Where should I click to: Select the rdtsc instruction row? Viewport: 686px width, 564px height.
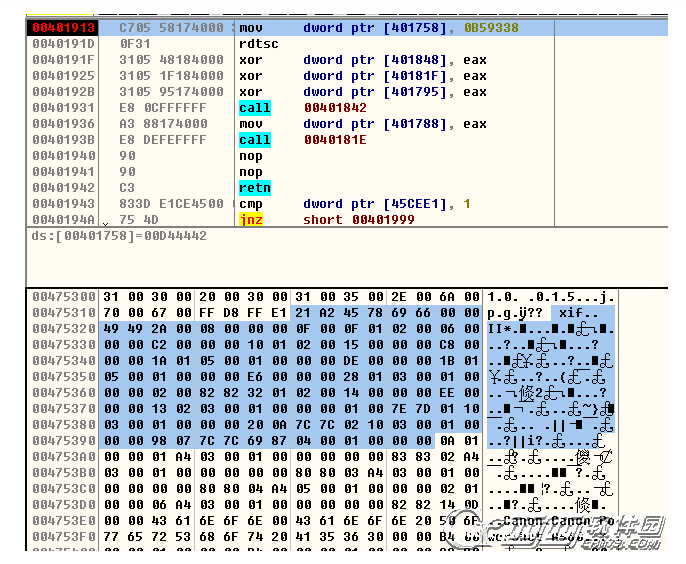(260, 44)
